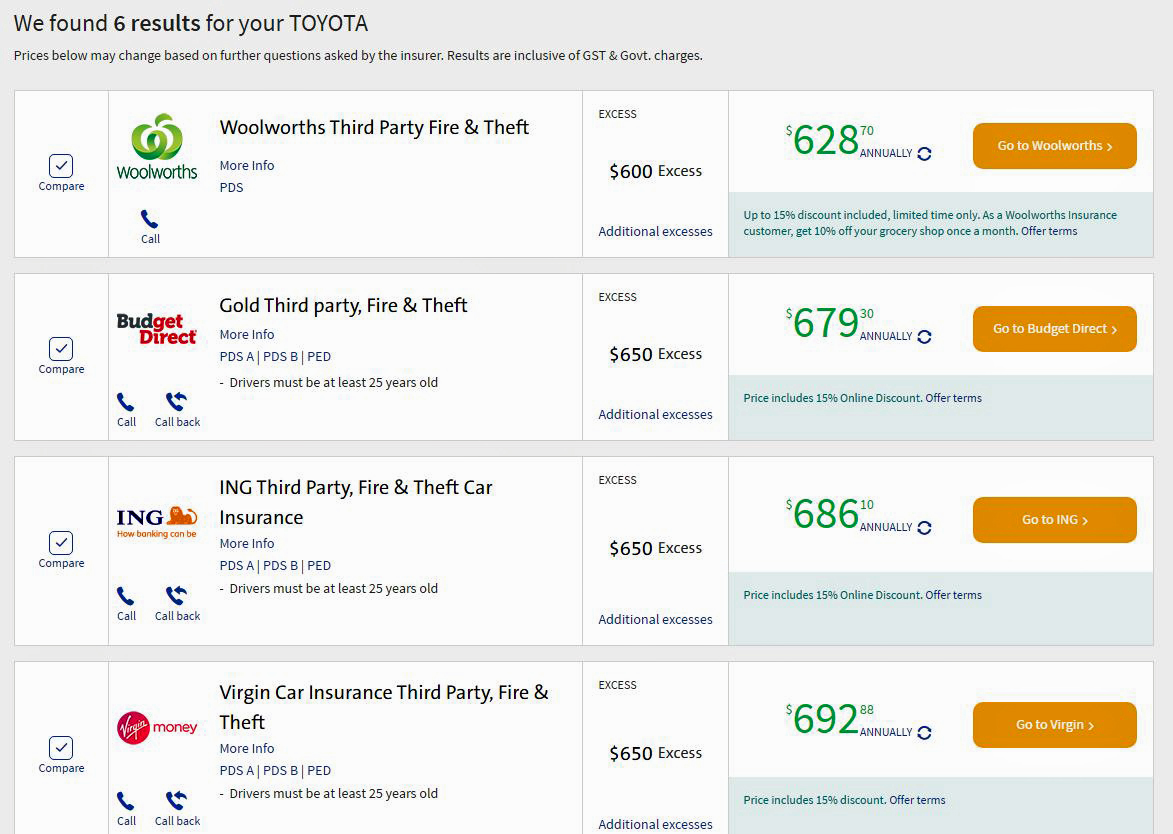1173x834 pixels.
Task: Toggle Compare checkbox for Budget Direct policy
Action: coord(61,349)
